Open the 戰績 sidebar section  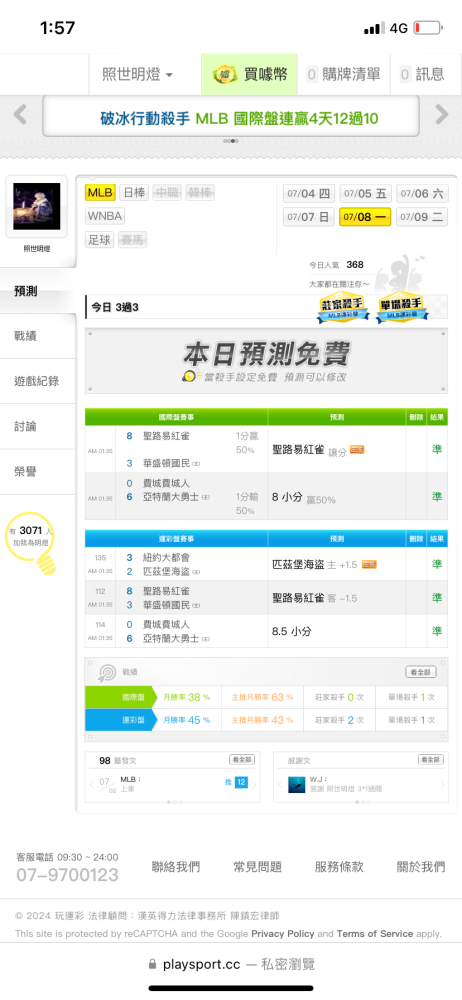tap(38, 336)
